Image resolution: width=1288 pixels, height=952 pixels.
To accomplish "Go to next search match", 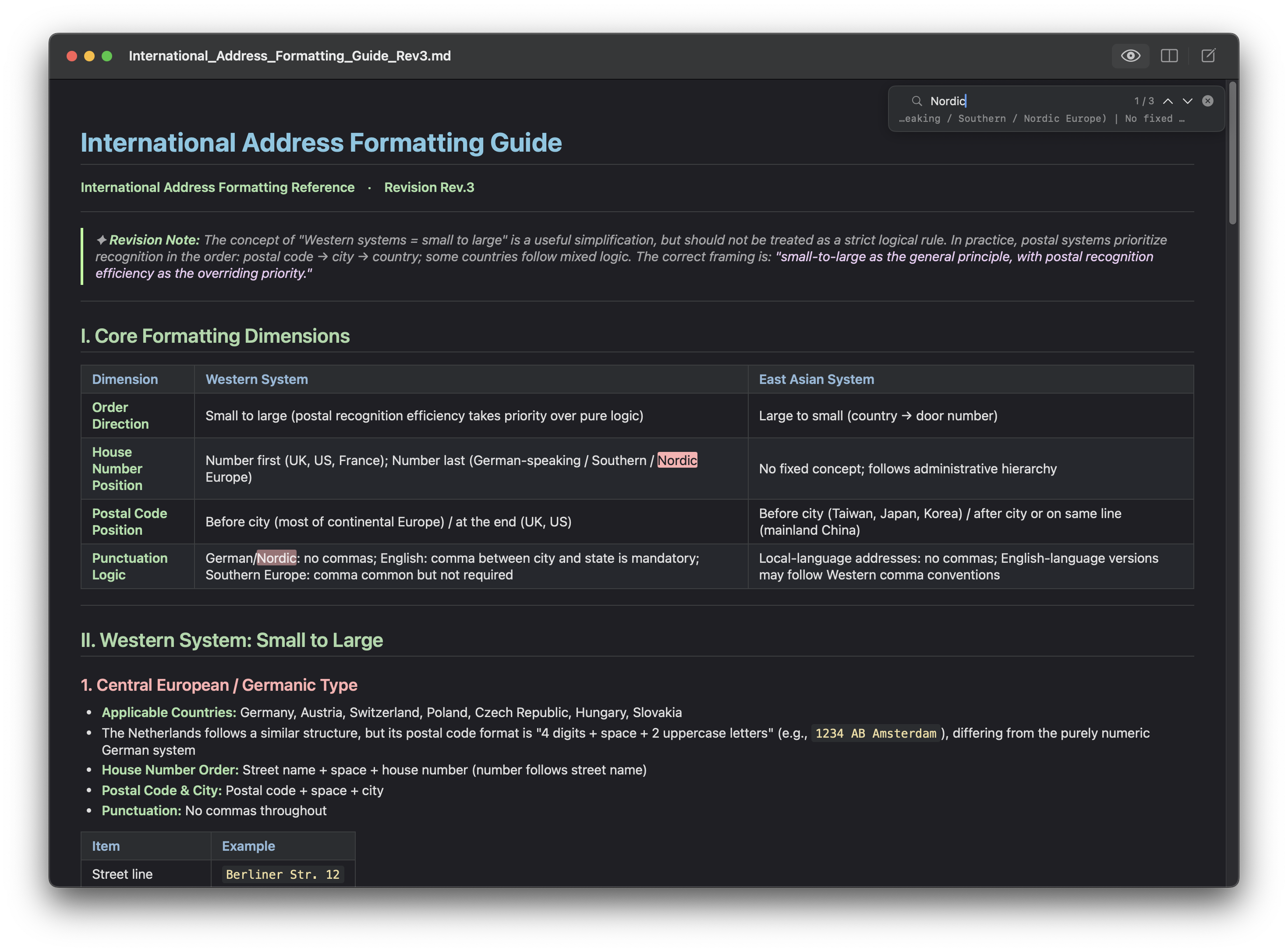I will [x=1187, y=101].
